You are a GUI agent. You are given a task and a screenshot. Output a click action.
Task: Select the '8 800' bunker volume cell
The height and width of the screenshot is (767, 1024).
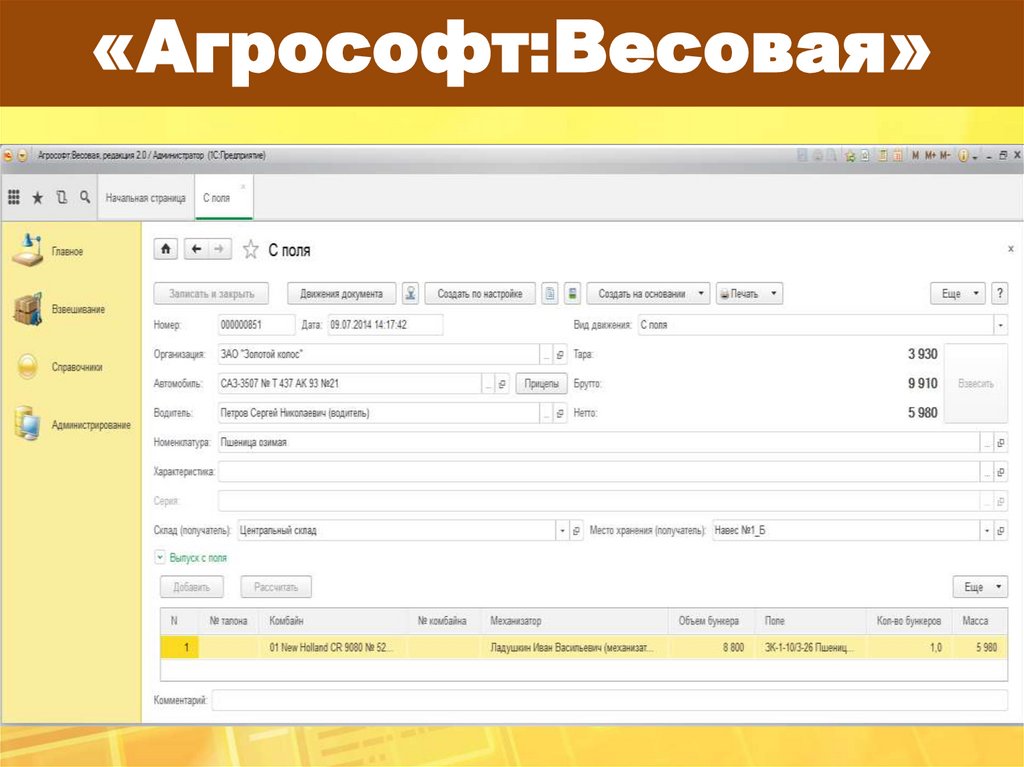click(x=712, y=647)
